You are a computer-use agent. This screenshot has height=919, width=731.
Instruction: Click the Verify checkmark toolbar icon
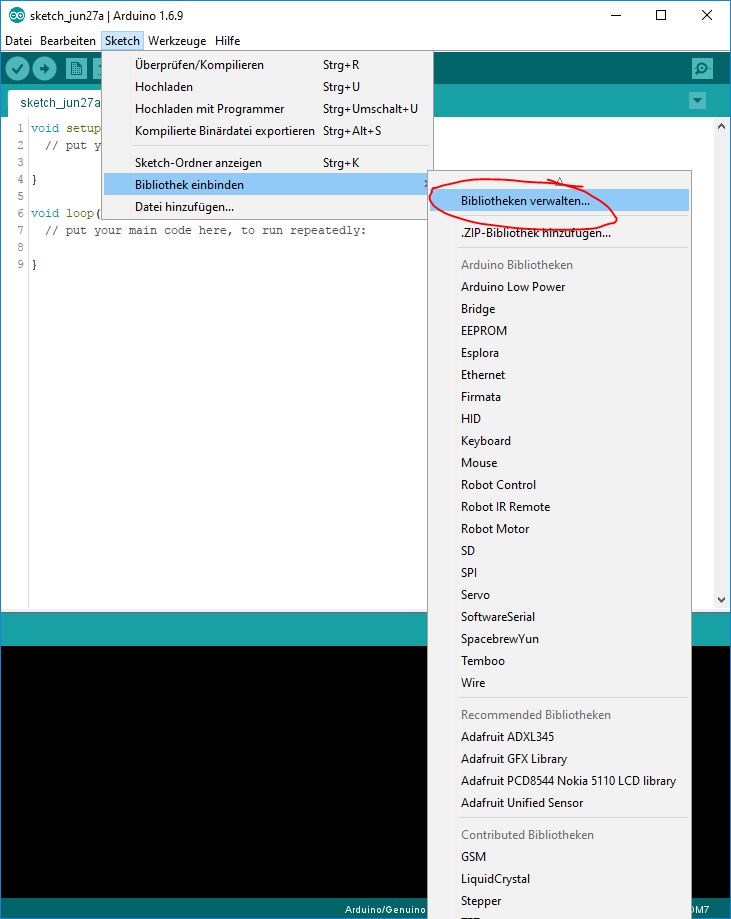(x=17, y=68)
